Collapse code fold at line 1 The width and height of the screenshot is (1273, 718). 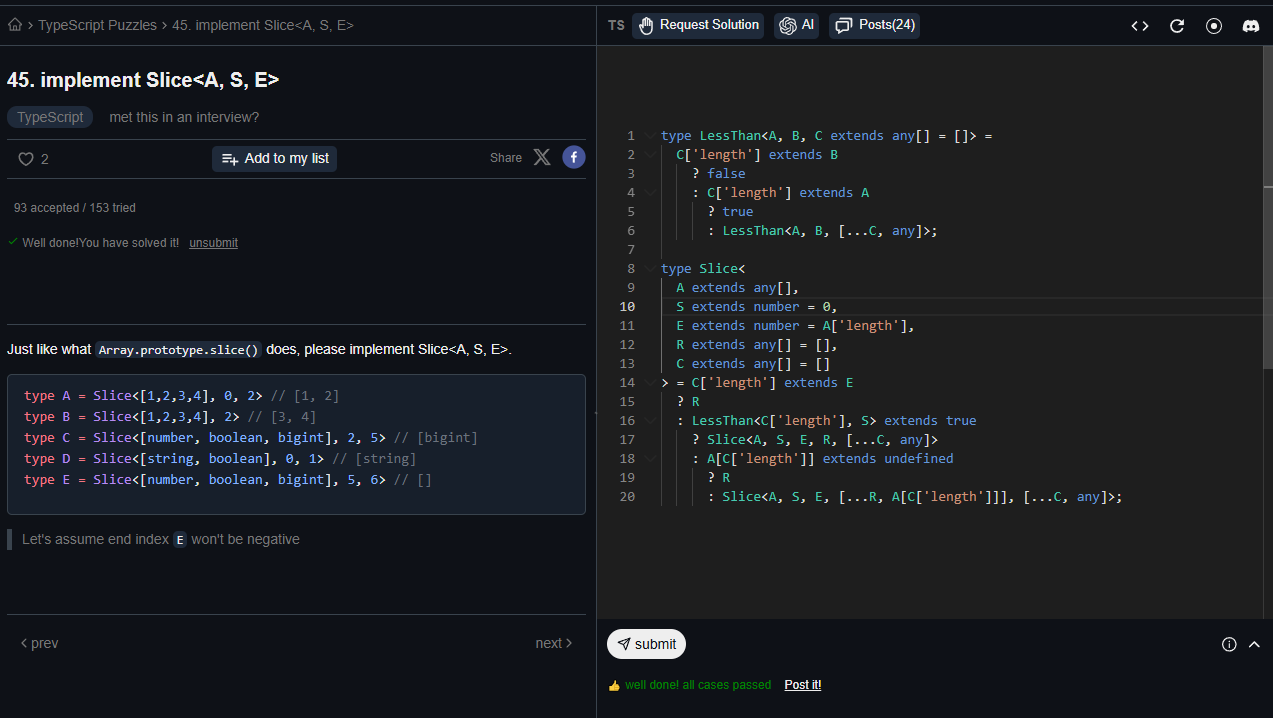point(650,135)
